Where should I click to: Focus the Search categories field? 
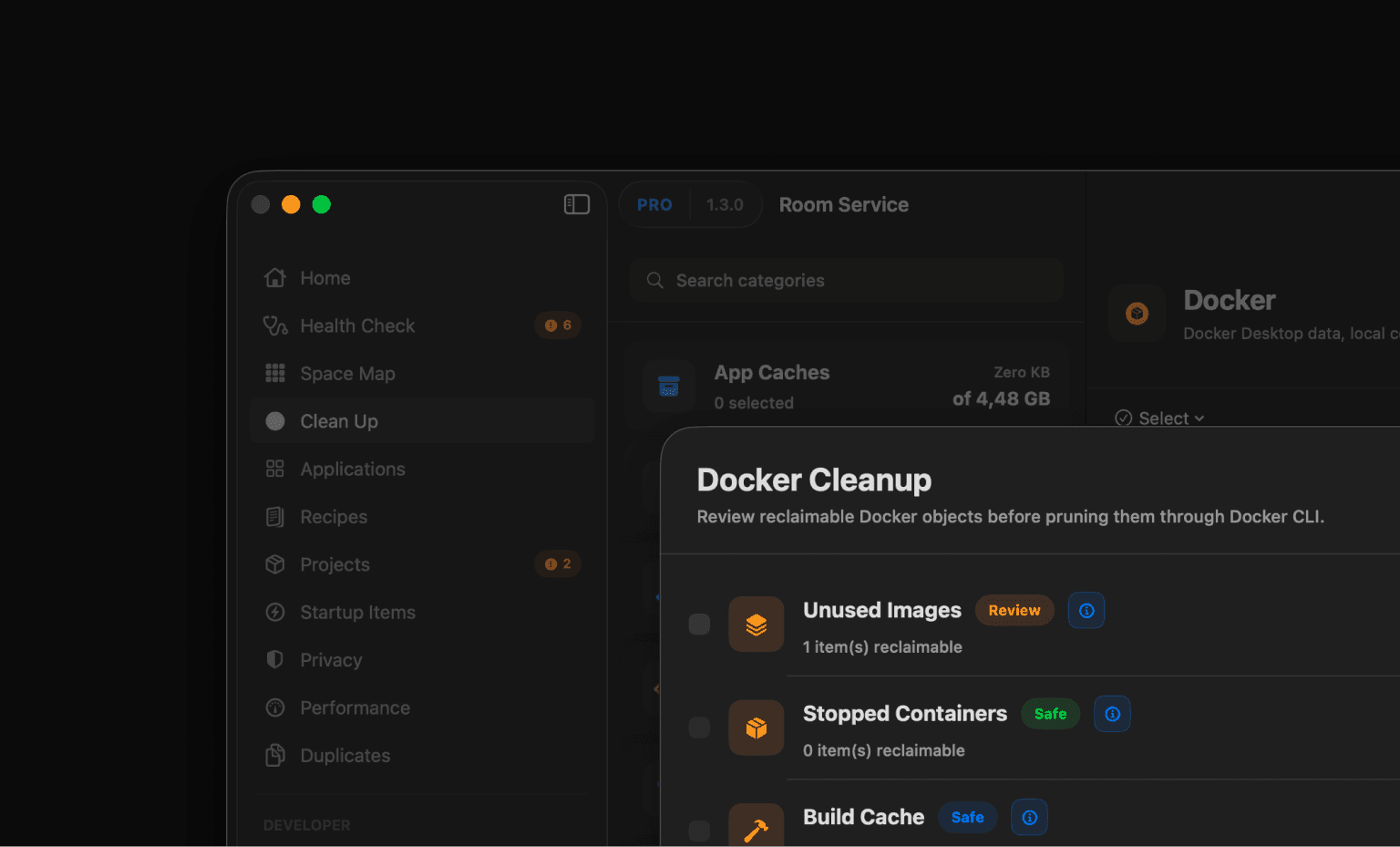[847, 281]
